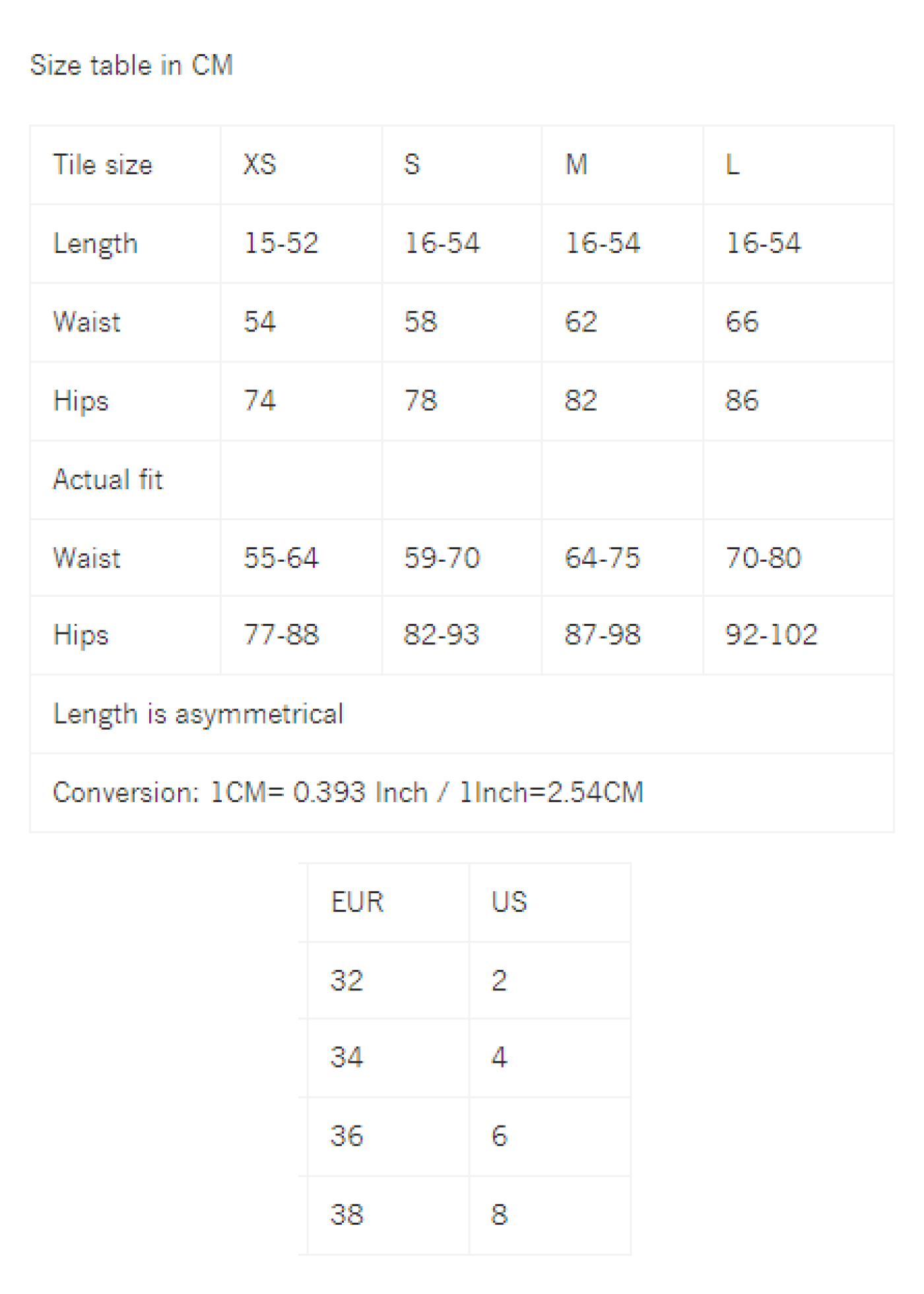Select actual fit waist range 55-64
The width and height of the screenshot is (924, 1294).
pos(281,558)
